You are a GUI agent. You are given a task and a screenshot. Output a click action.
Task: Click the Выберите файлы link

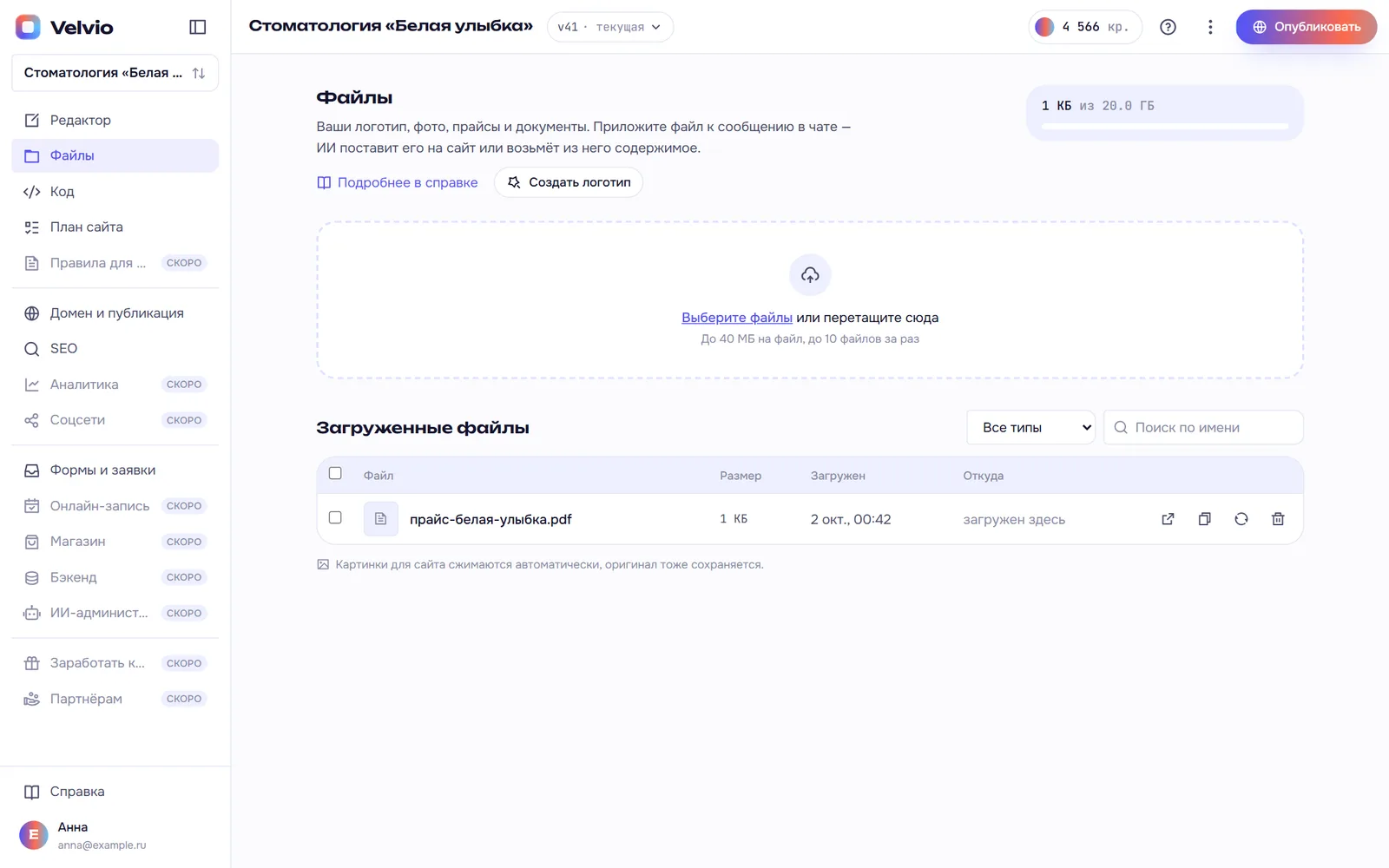pos(737,318)
